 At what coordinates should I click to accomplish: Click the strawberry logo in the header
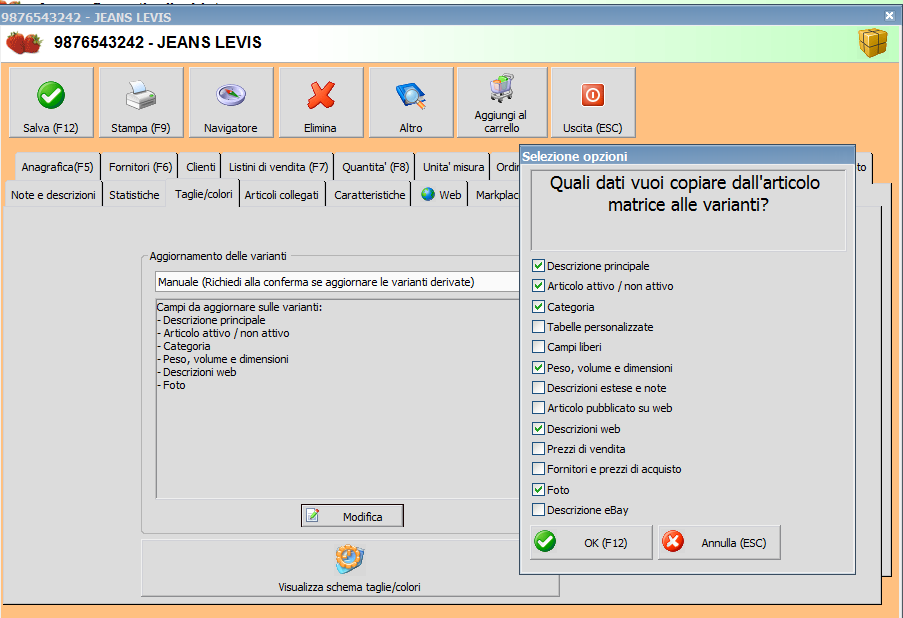pos(24,43)
